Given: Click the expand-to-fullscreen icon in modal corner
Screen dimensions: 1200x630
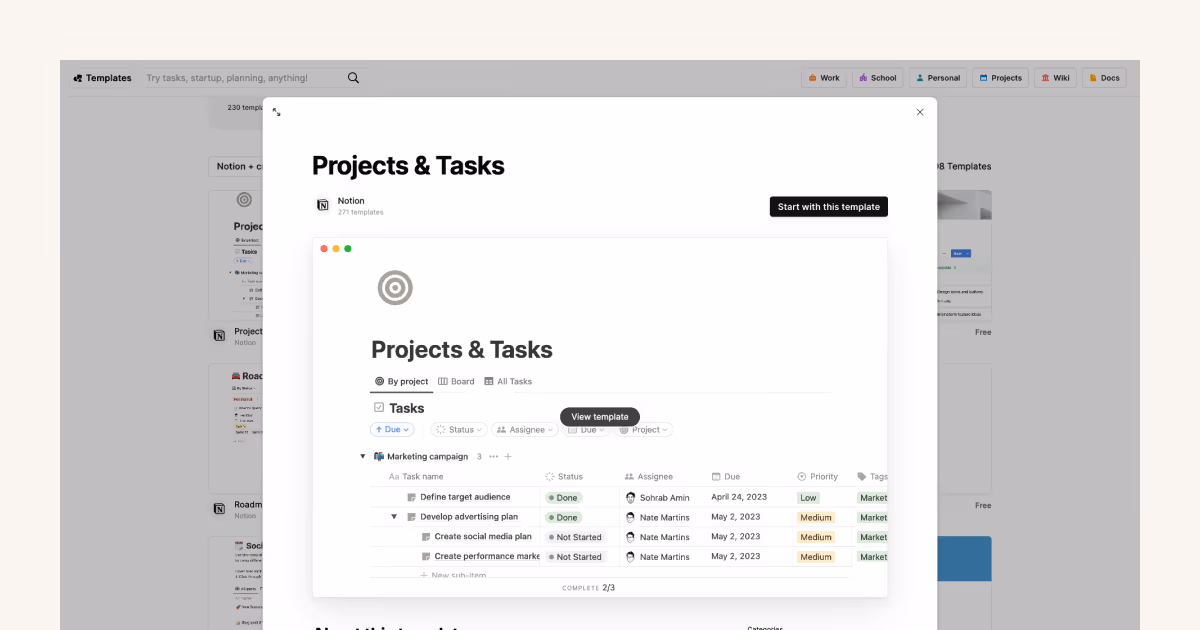Looking at the screenshot, I should tap(277, 112).
